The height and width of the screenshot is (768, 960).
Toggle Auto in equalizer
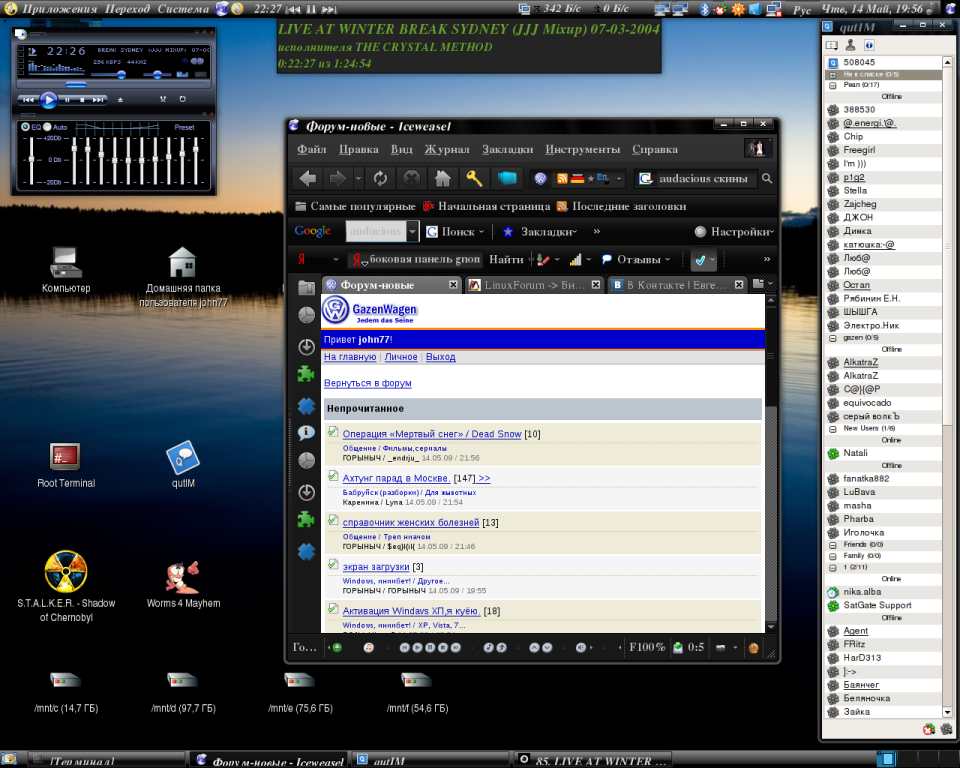[47, 127]
